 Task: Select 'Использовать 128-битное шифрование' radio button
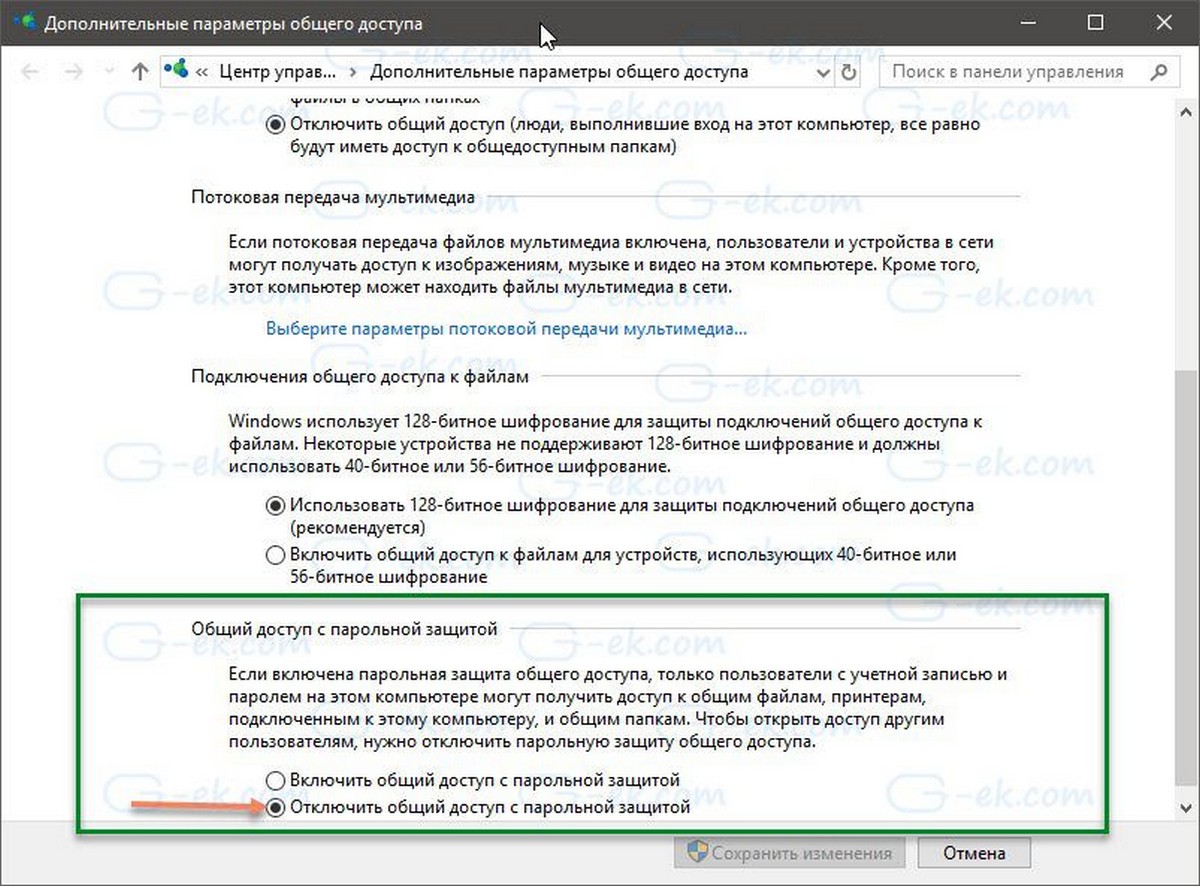tap(274, 506)
